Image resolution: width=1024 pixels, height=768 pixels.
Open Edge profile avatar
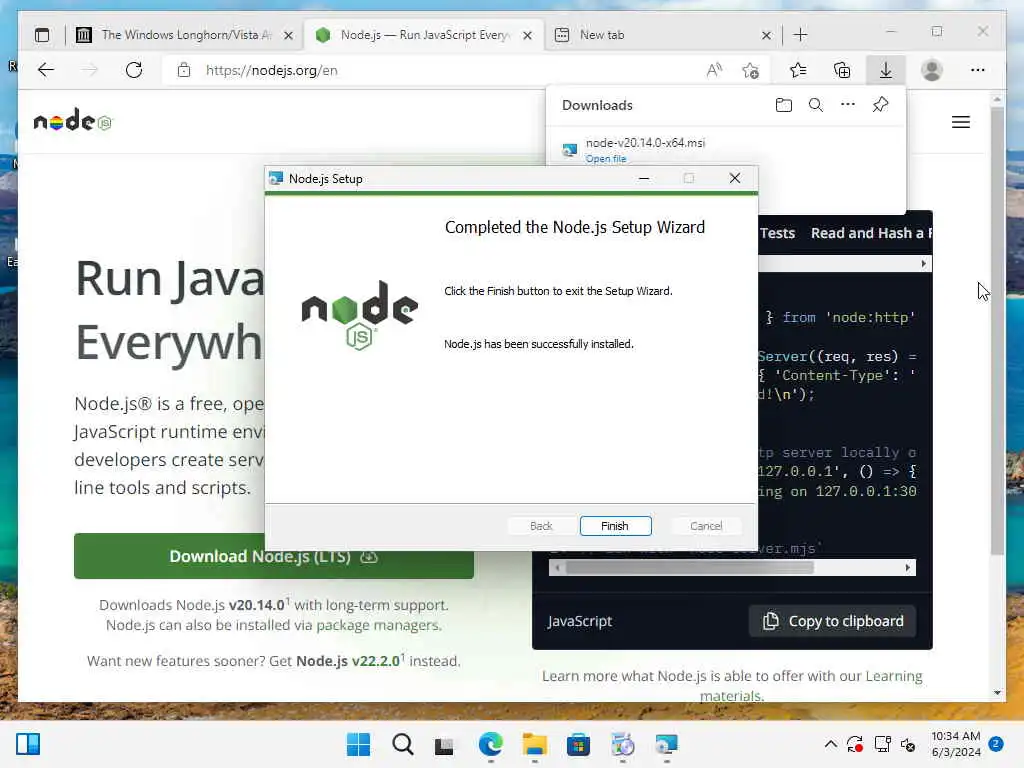pyautogui.click(x=931, y=70)
